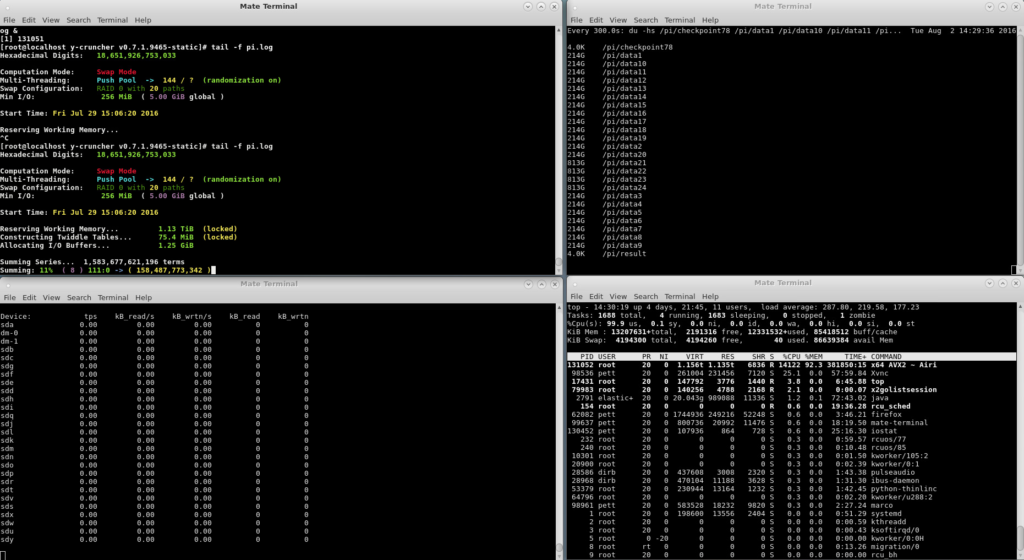Open Terminal menu in pi.log terminal window
This screenshot has width=1024, height=560.
(x=112, y=20)
